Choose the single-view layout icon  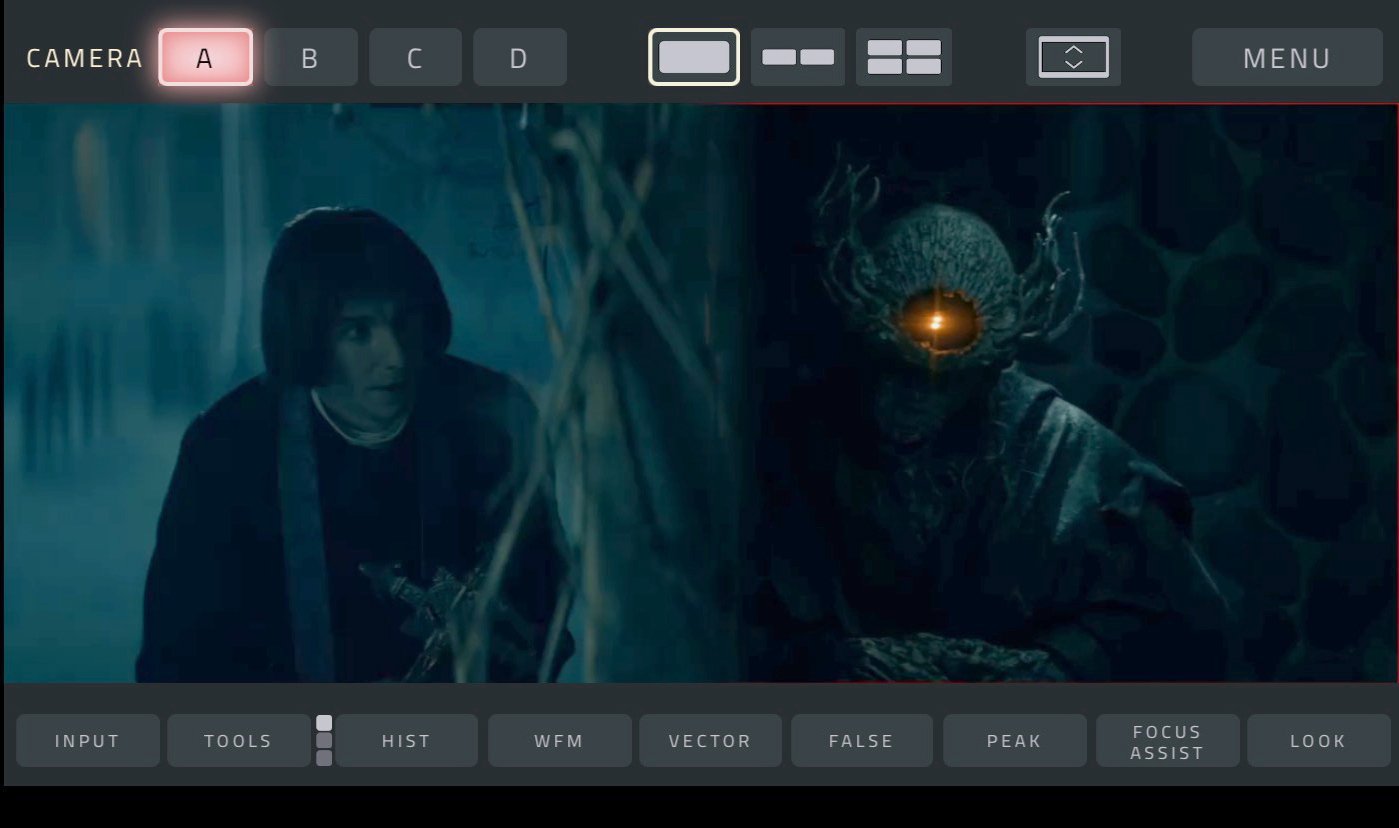(694, 57)
